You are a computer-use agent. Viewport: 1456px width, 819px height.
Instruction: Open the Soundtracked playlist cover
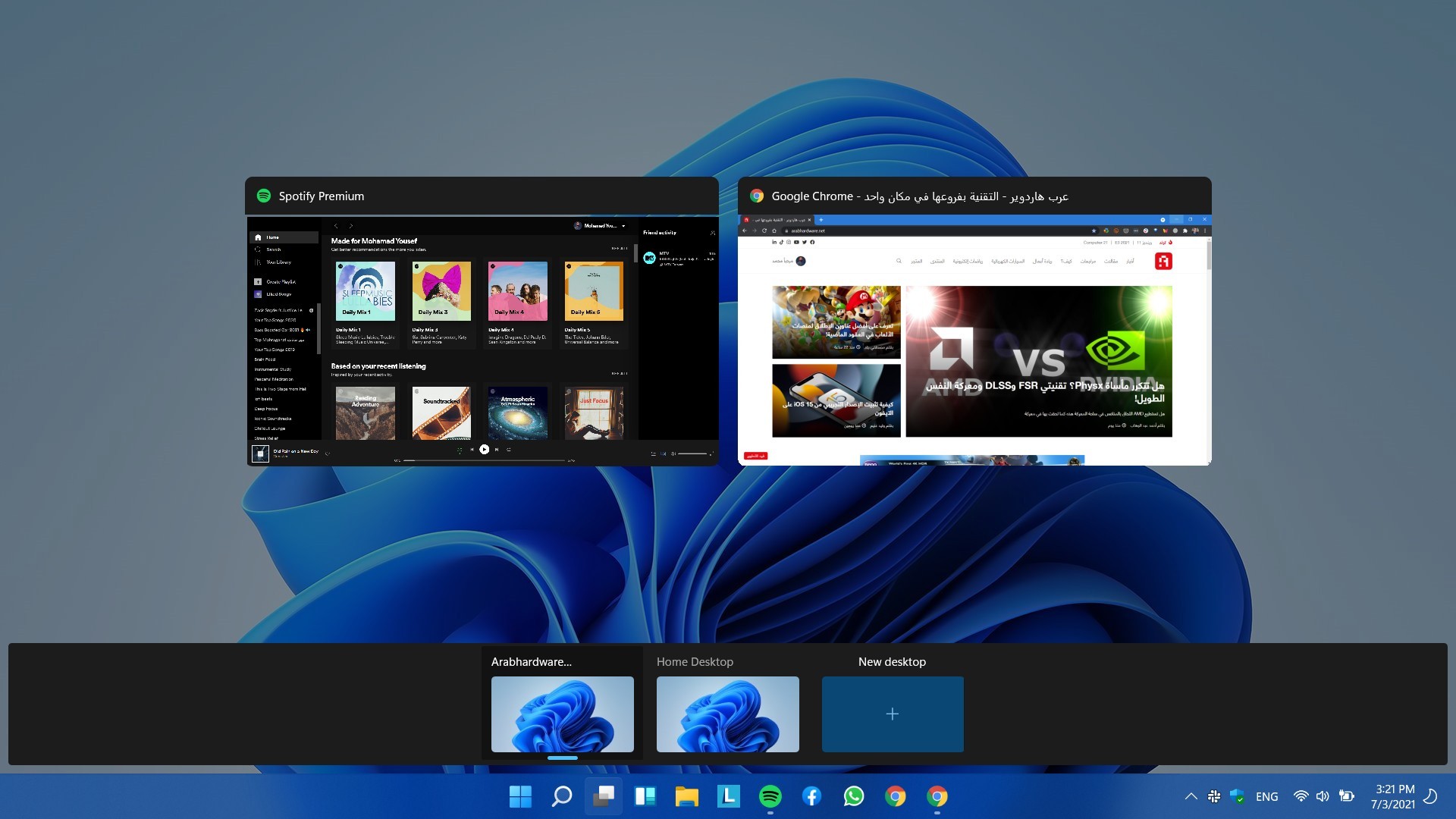[x=441, y=413]
